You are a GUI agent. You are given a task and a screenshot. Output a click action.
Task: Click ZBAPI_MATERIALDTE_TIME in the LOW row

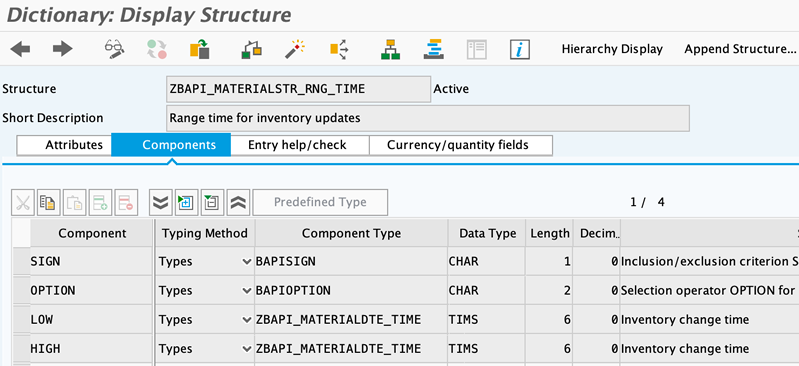click(x=351, y=320)
